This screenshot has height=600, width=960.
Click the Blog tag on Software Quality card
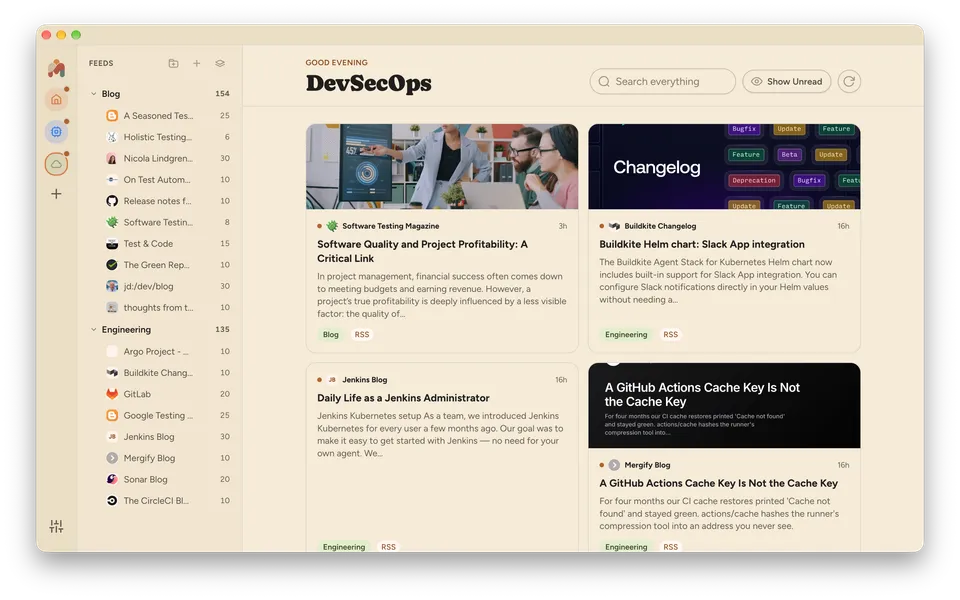tap(331, 334)
